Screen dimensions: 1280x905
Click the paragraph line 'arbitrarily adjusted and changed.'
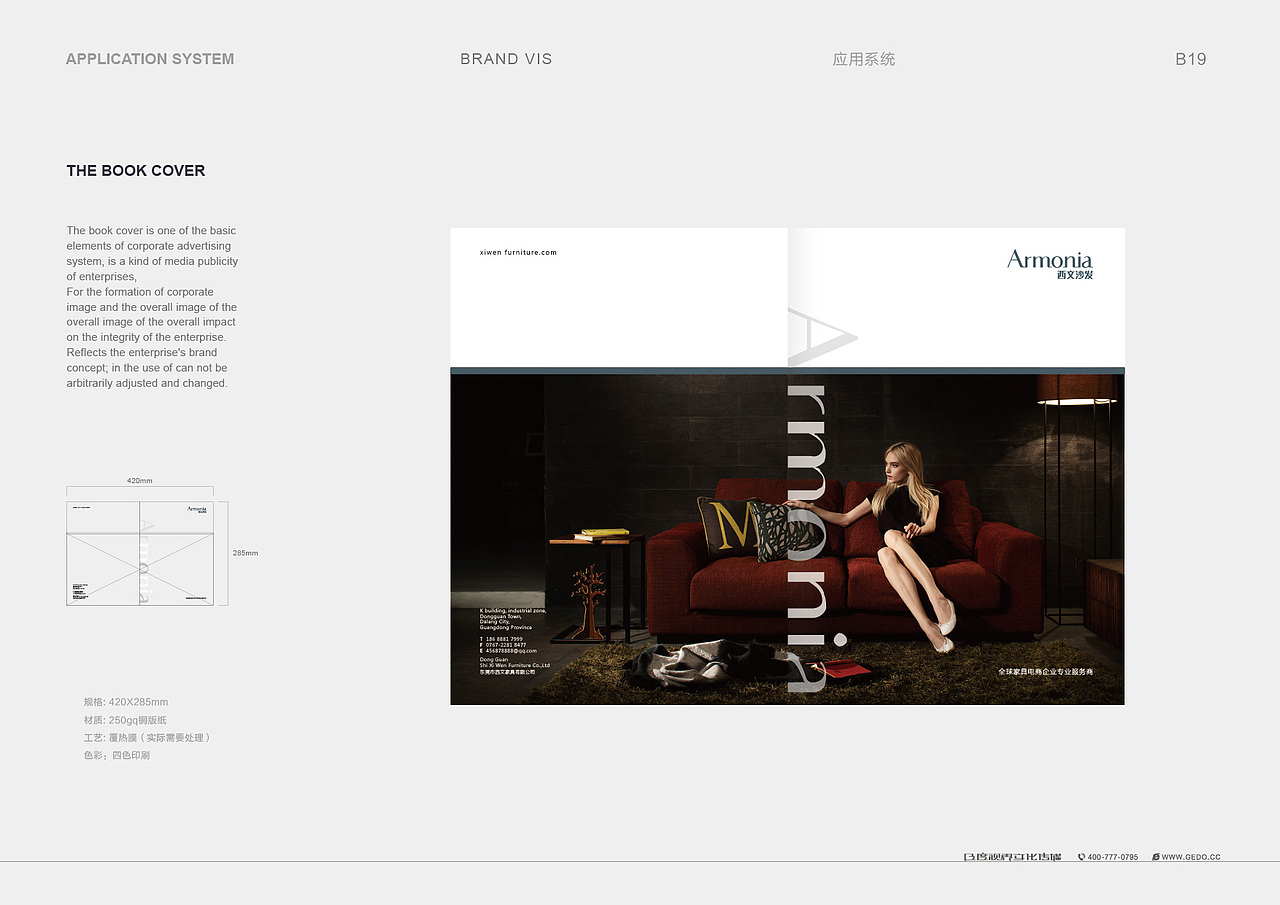click(147, 383)
